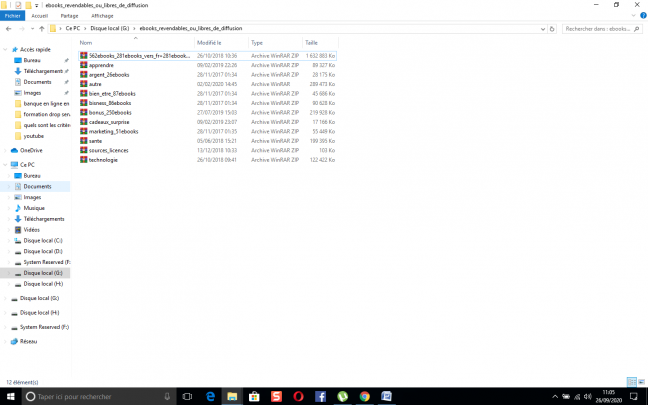Viewport: 648px width, 405px height.
Task: Open OneDrive in navigation pane
Action: [30, 150]
